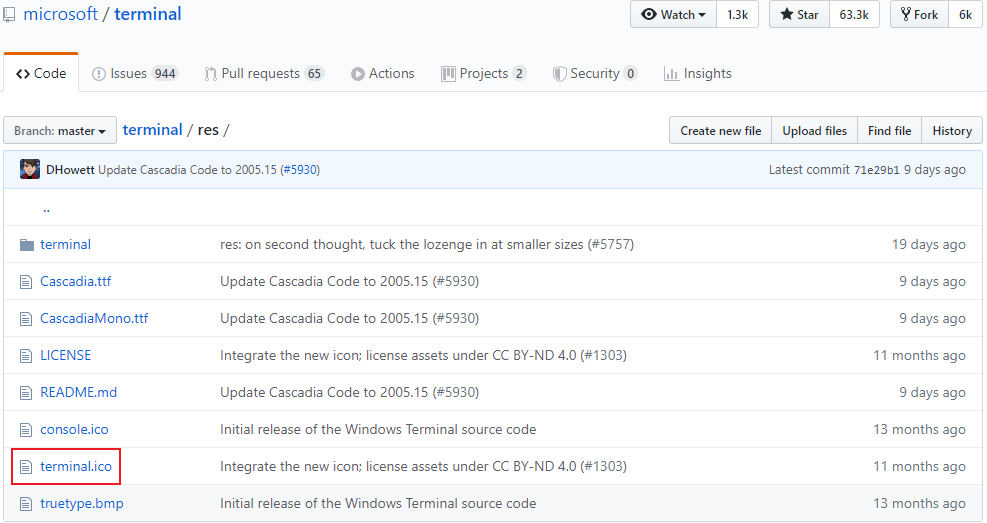Viewport: 987px width, 523px height.
Task: Open the Security tab
Action: 595,74
